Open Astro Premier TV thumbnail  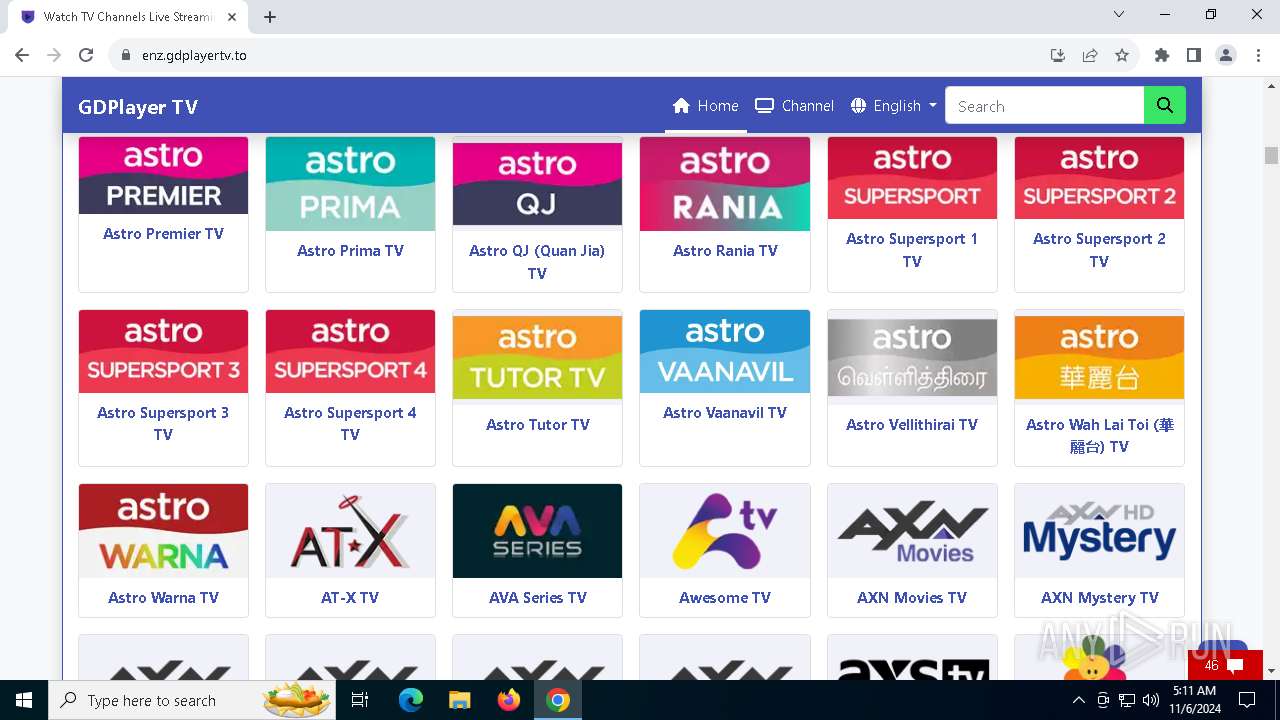pyautogui.click(x=163, y=175)
